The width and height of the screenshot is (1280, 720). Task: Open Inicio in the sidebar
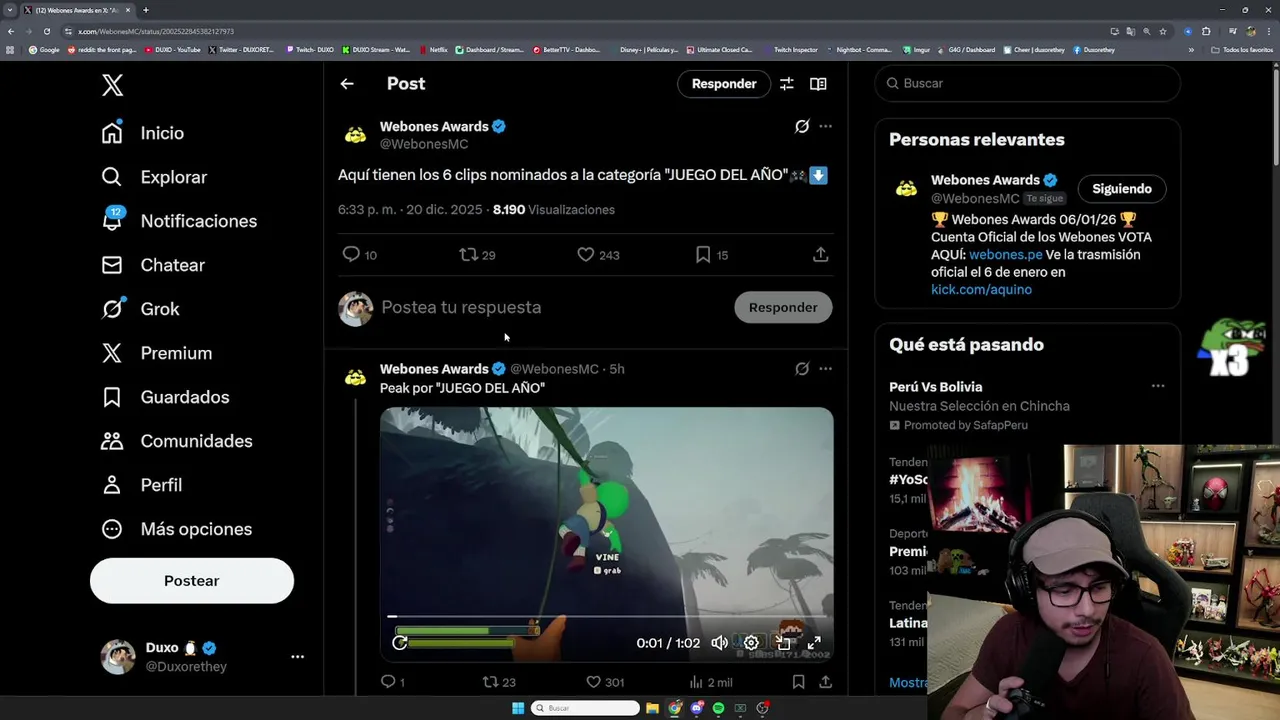(143, 133)
